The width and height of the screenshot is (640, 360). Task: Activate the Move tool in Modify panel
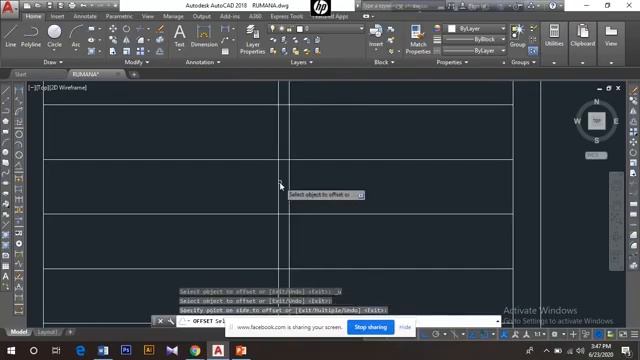pos(113,29)
